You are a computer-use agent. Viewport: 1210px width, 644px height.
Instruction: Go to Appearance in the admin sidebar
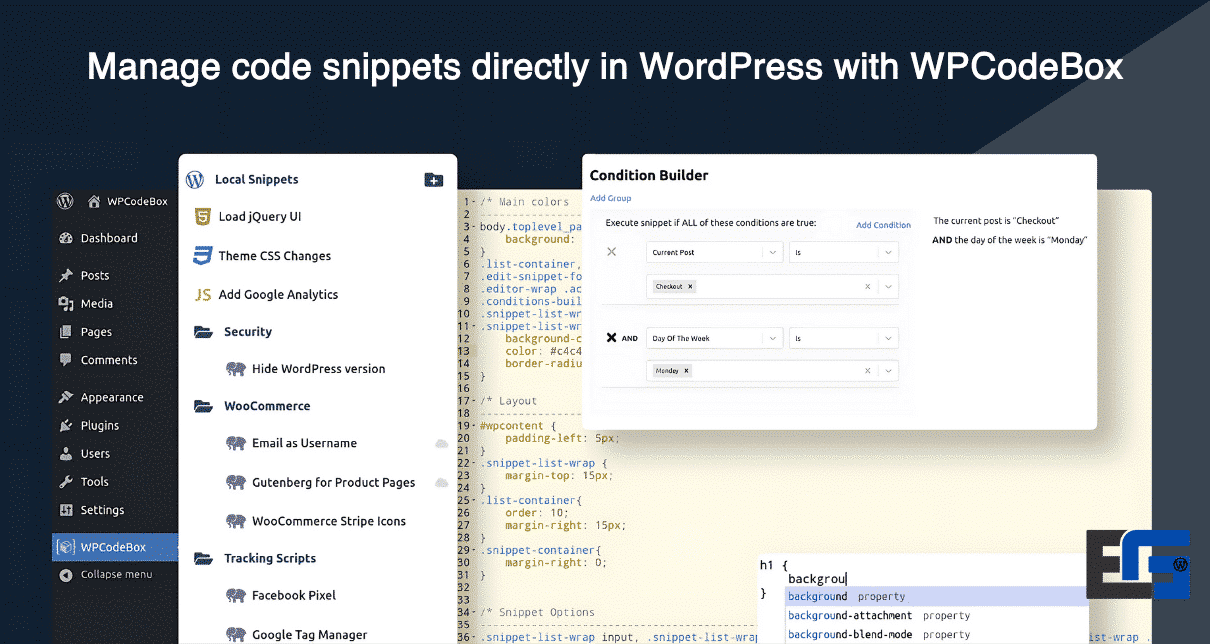tap(111, 398)
